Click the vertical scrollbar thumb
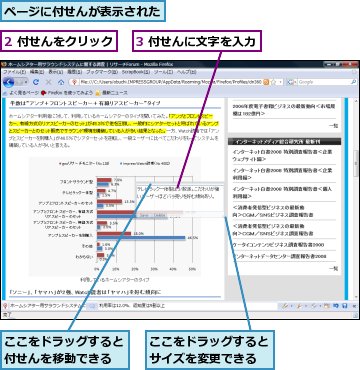360x370 pixels. pyautogui.click(x=356, y=164)
